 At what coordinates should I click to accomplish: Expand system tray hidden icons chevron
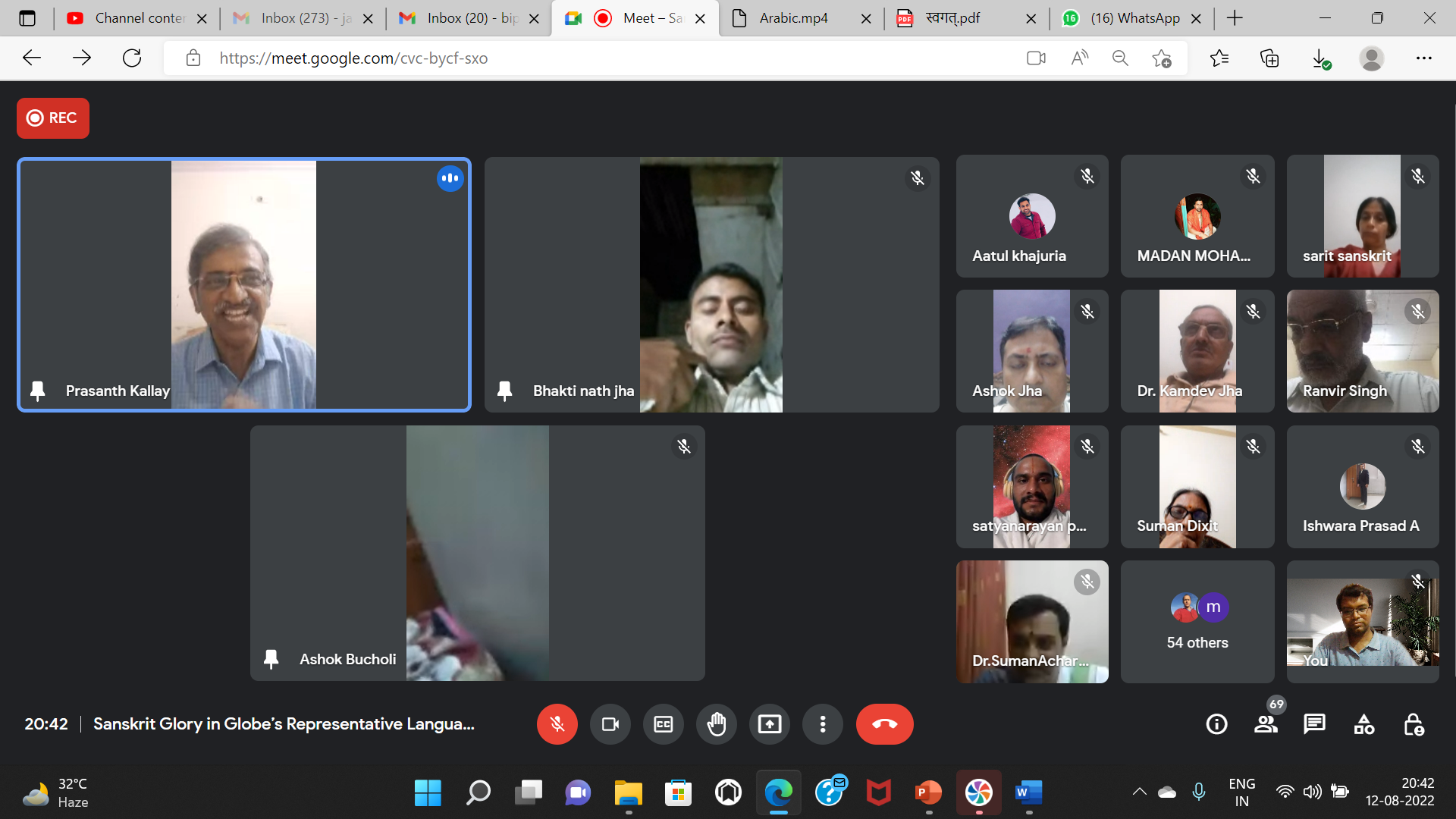pos(1139,792)
